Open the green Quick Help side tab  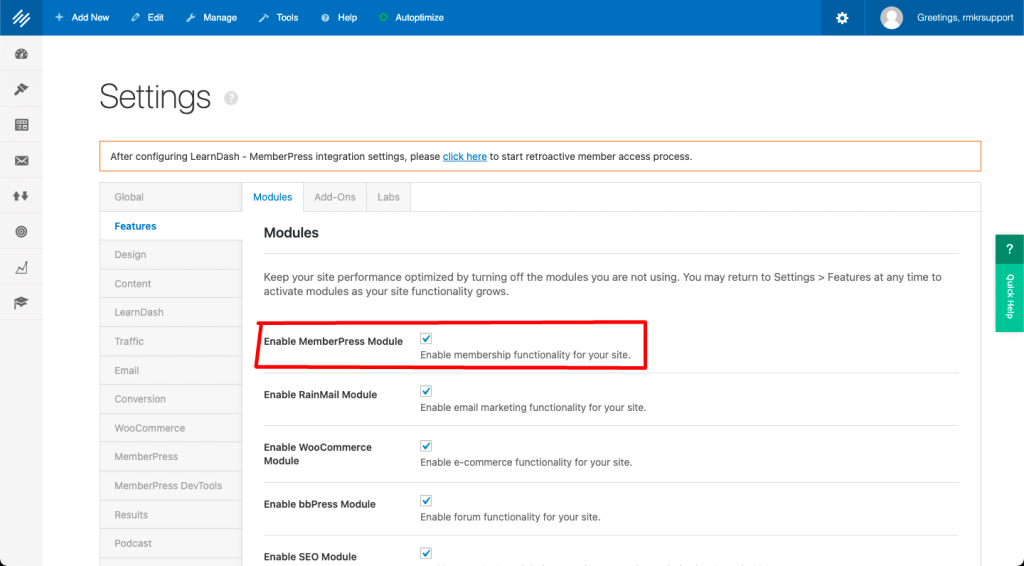pyautogui.click(x=1009, y=283)
